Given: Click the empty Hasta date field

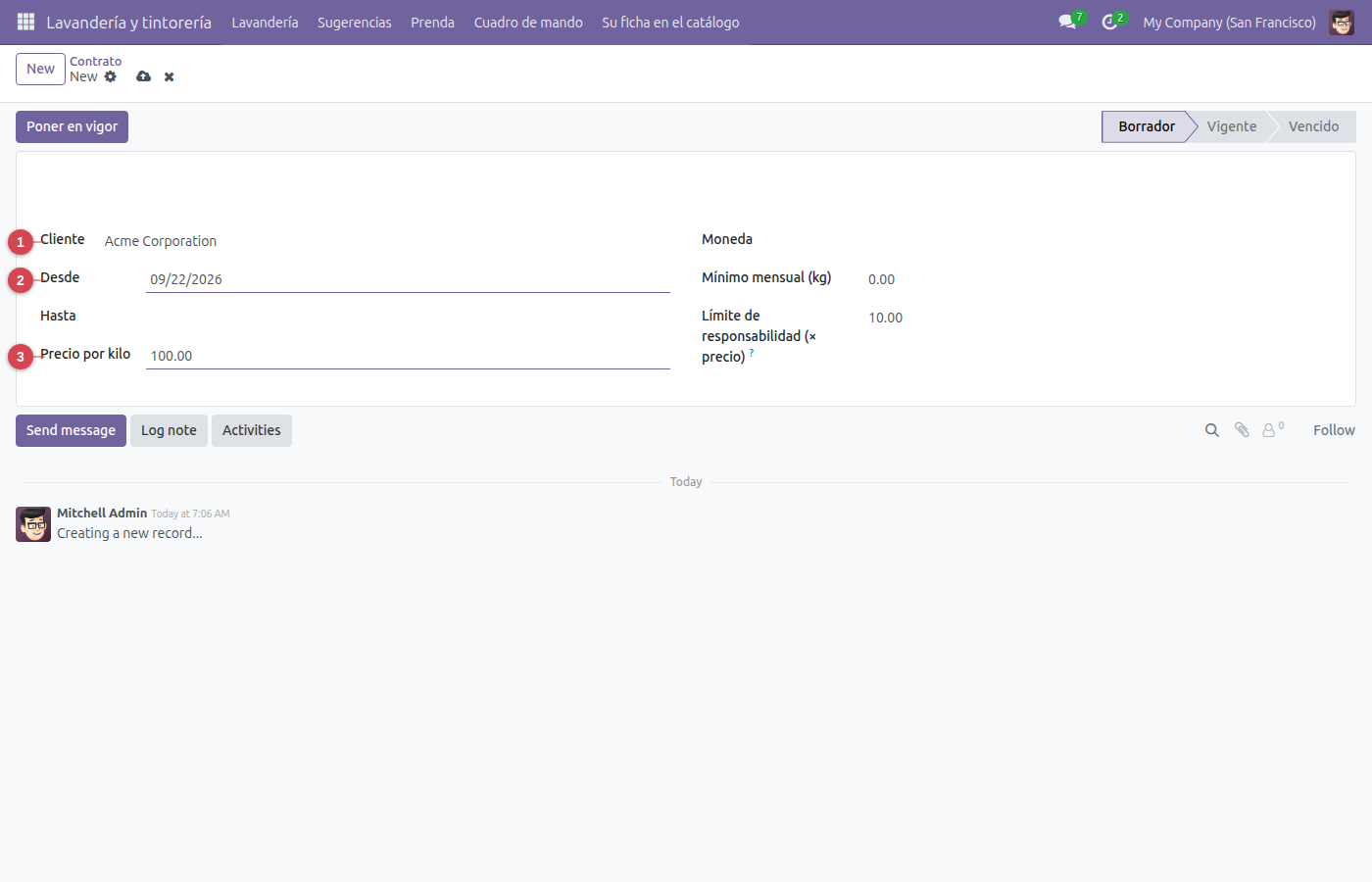Looking at the screenshot, I should 408,317.
